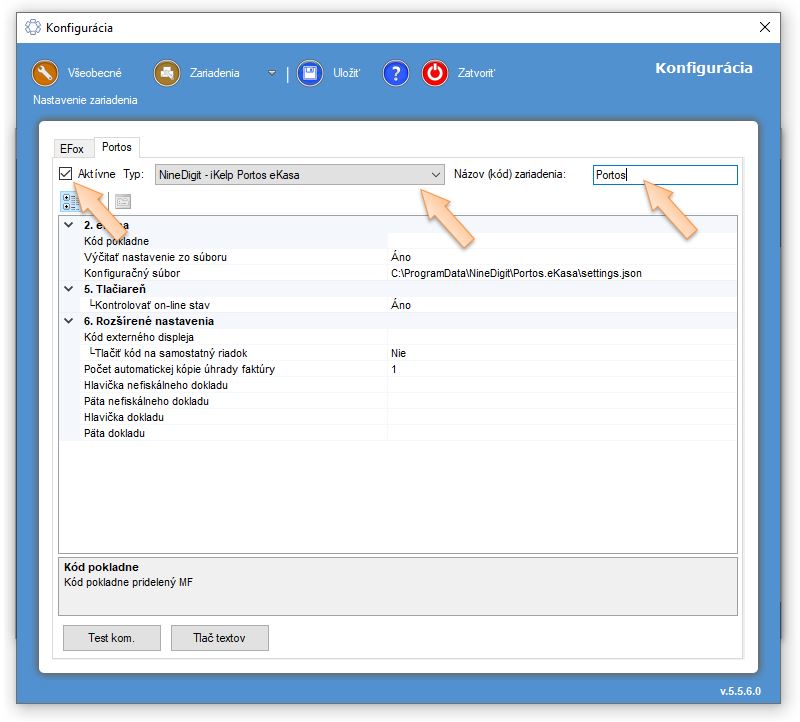Screen dimensions: 800x722
Task: Click the red Zatvoriť power icon
Action: coord(435,73)
